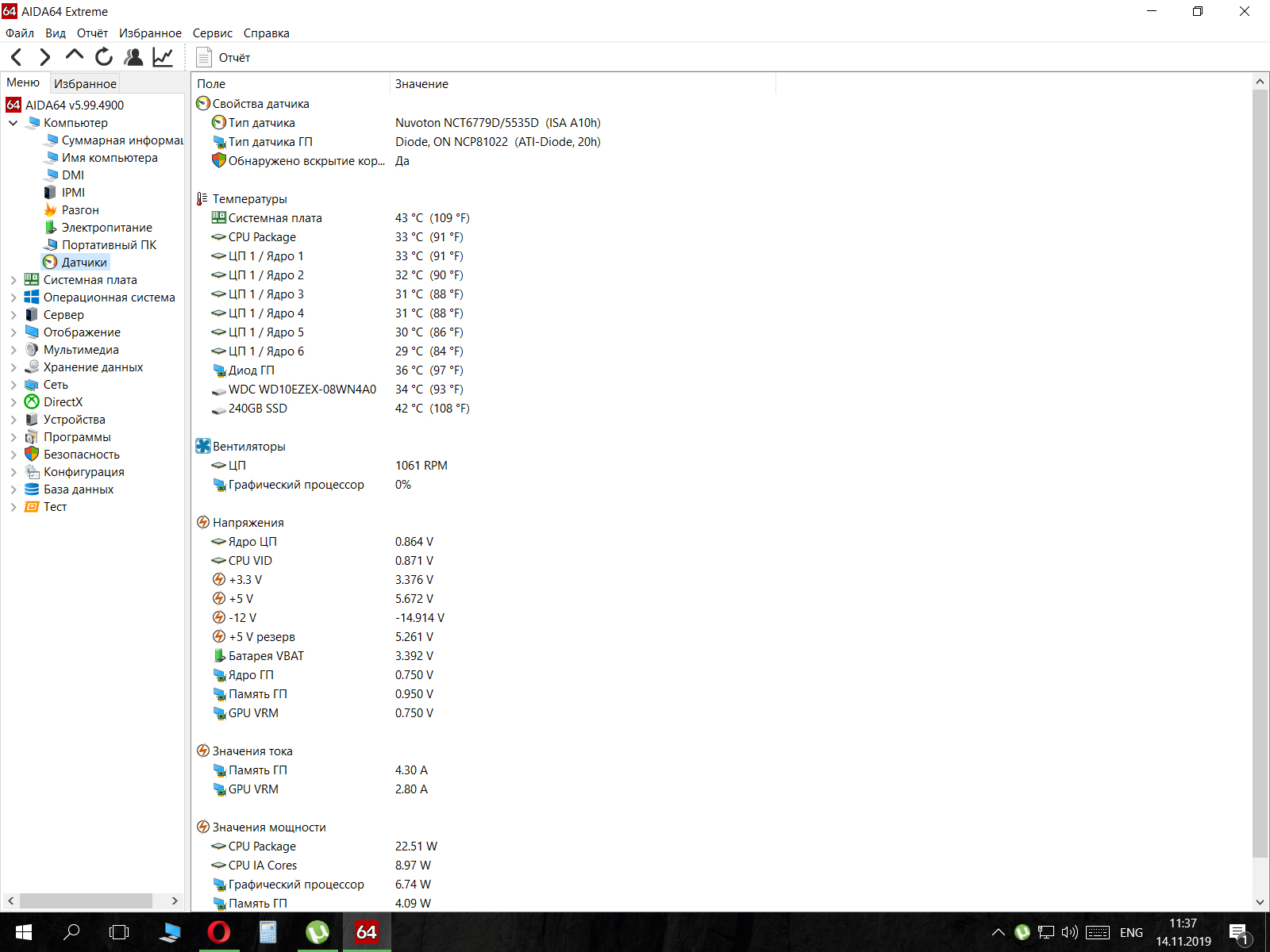This screenshot has height=952, width=1270.
Task: Open the Вид menu
Action: click(56, 33)
